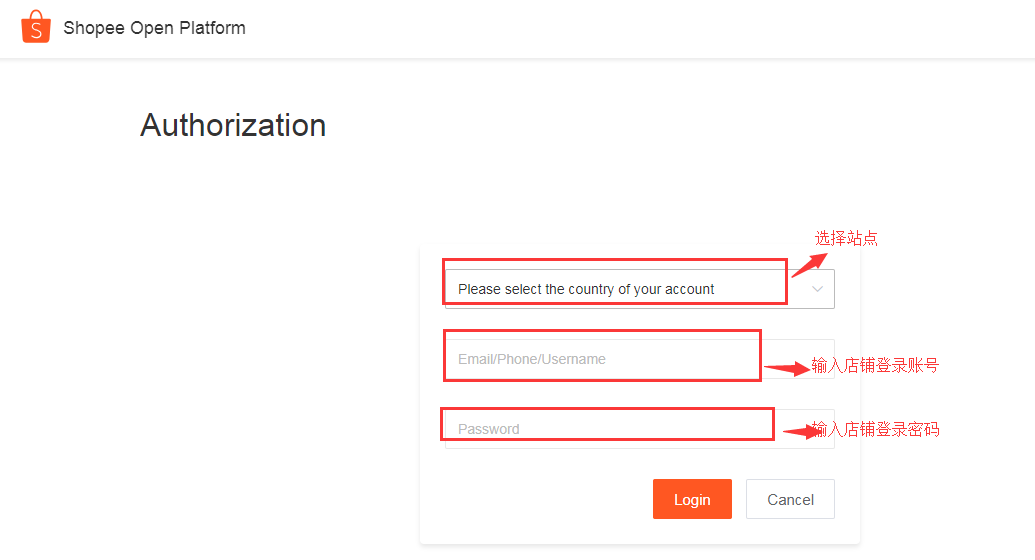
Task: Expand 'Please select the country' combo box
Action: pos(640,289)
